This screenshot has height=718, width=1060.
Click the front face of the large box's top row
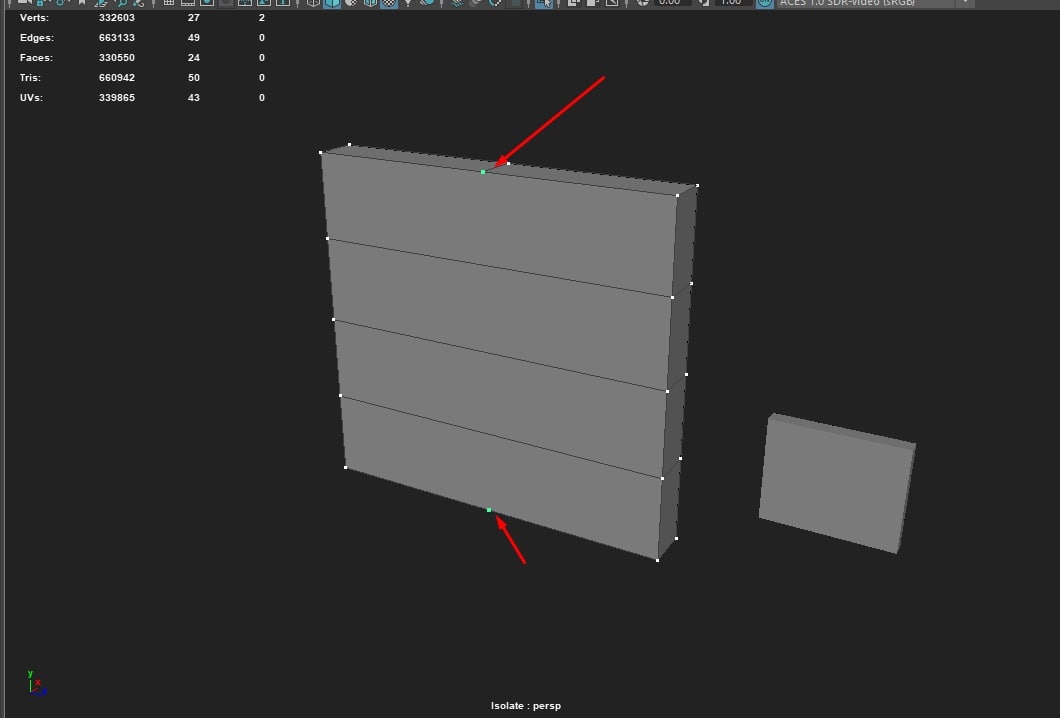[500, 226]
